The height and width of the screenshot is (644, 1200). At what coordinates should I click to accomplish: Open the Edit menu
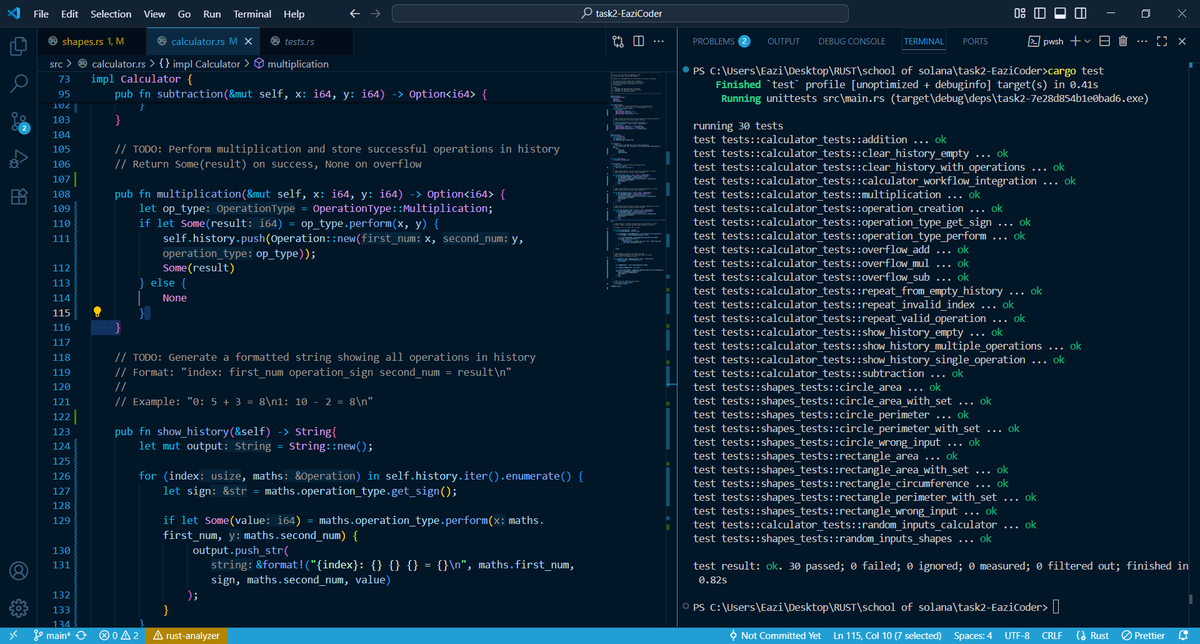point(70,14)
